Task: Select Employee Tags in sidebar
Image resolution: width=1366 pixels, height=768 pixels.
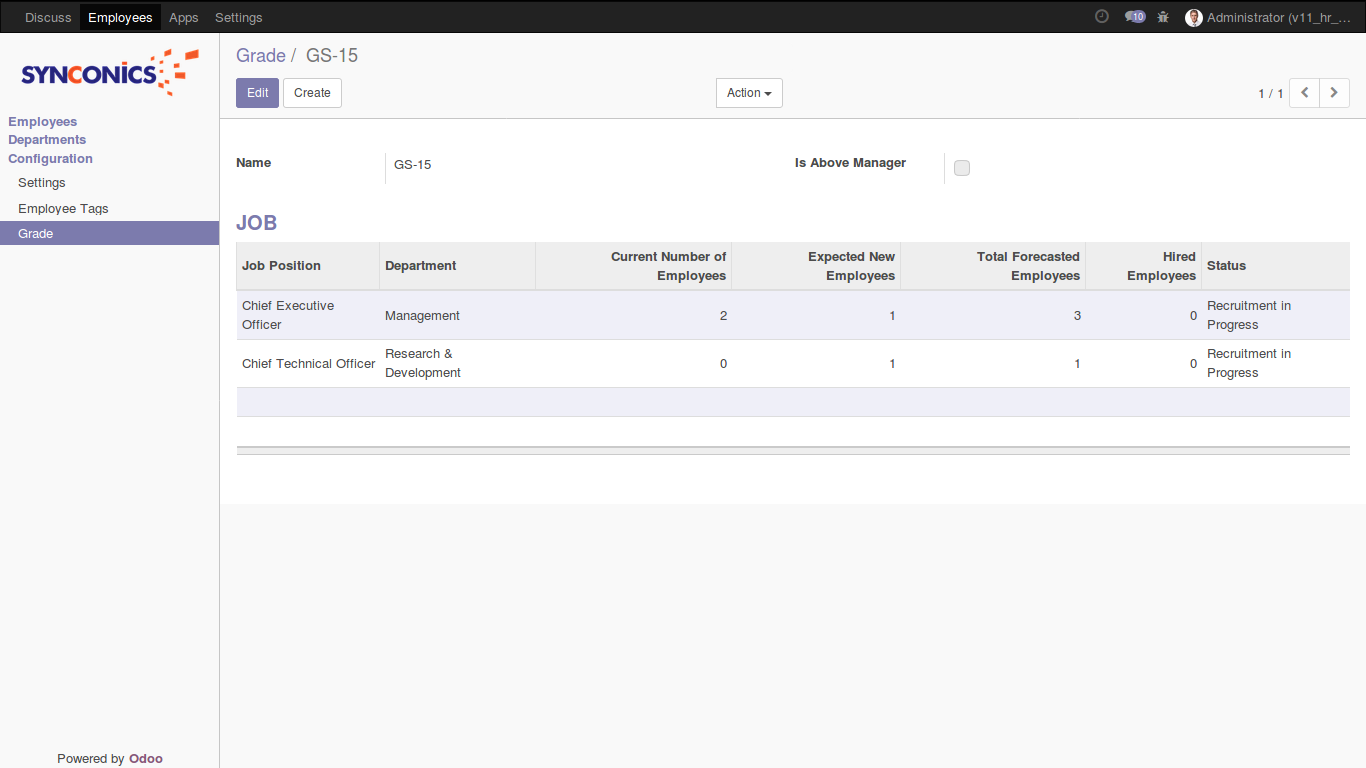Action: pyautogui.click(x=63, y=209)
